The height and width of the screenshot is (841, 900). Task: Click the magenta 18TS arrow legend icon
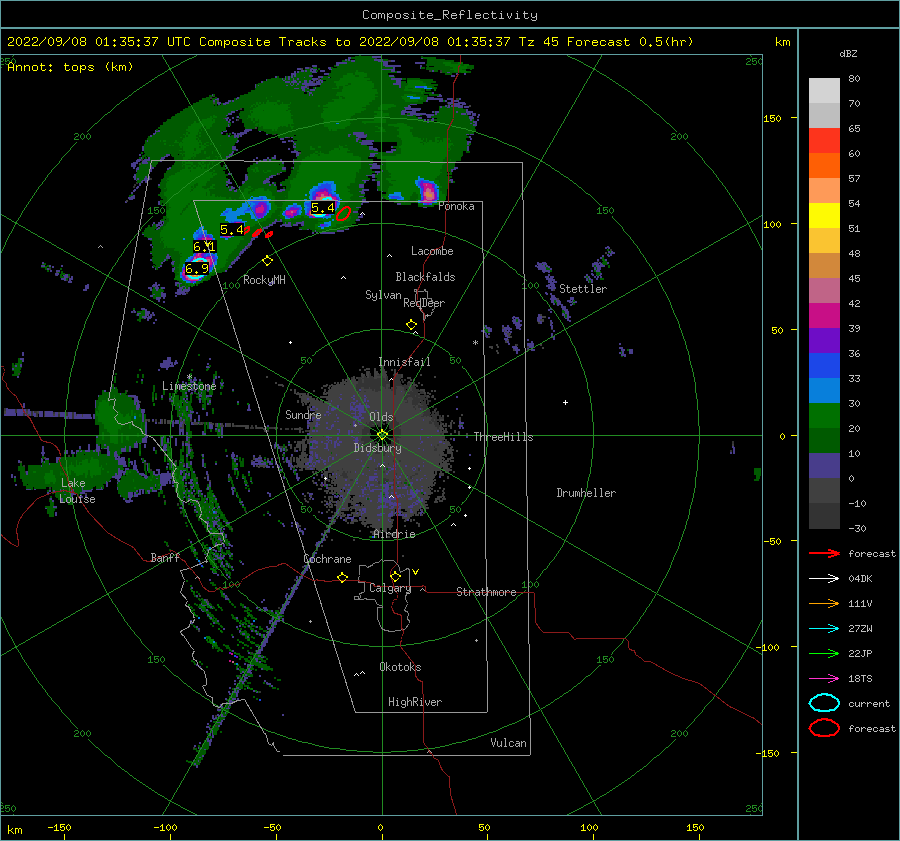click(x=824, y=679)
